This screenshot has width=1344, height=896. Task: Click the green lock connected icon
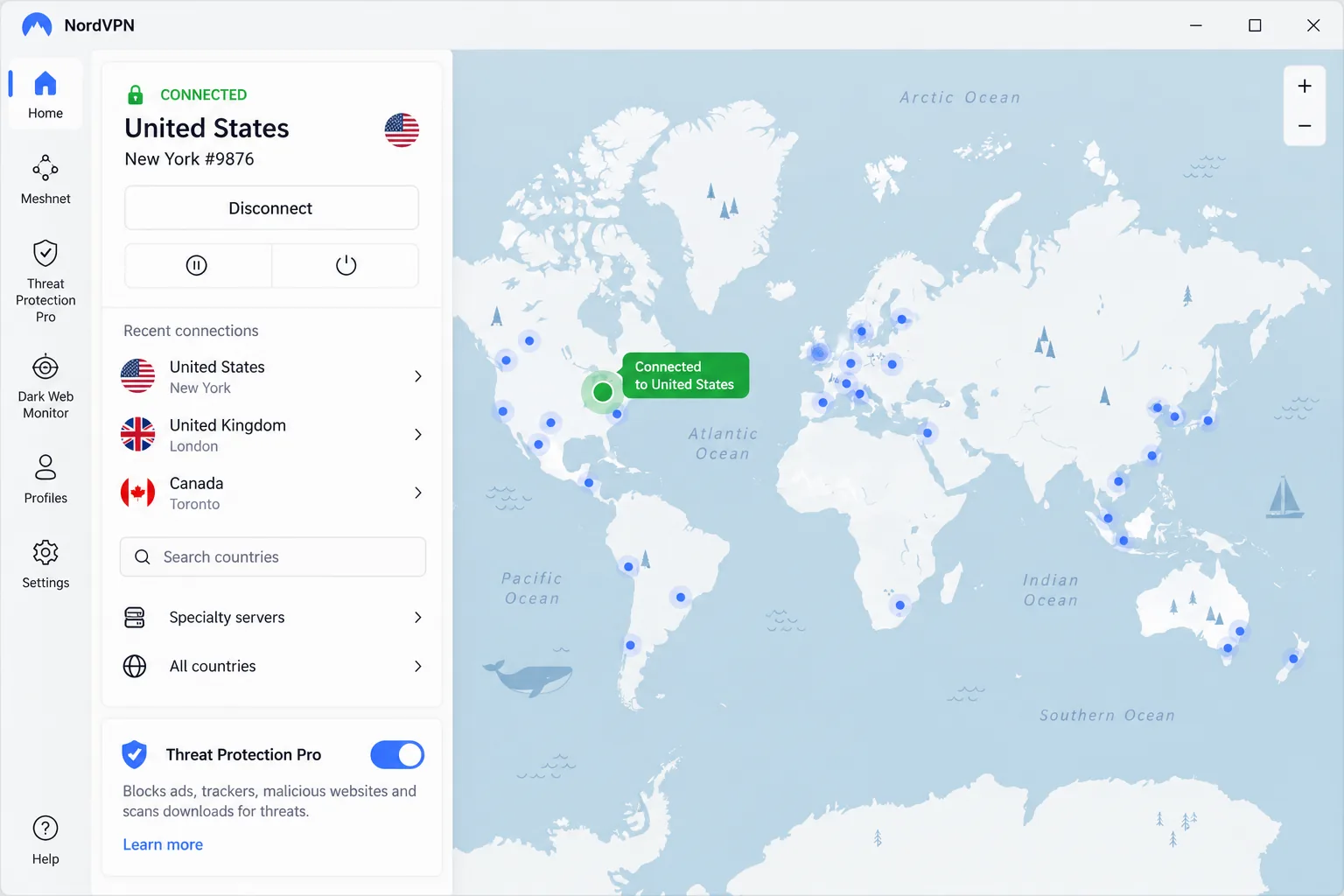click(136, 94)
